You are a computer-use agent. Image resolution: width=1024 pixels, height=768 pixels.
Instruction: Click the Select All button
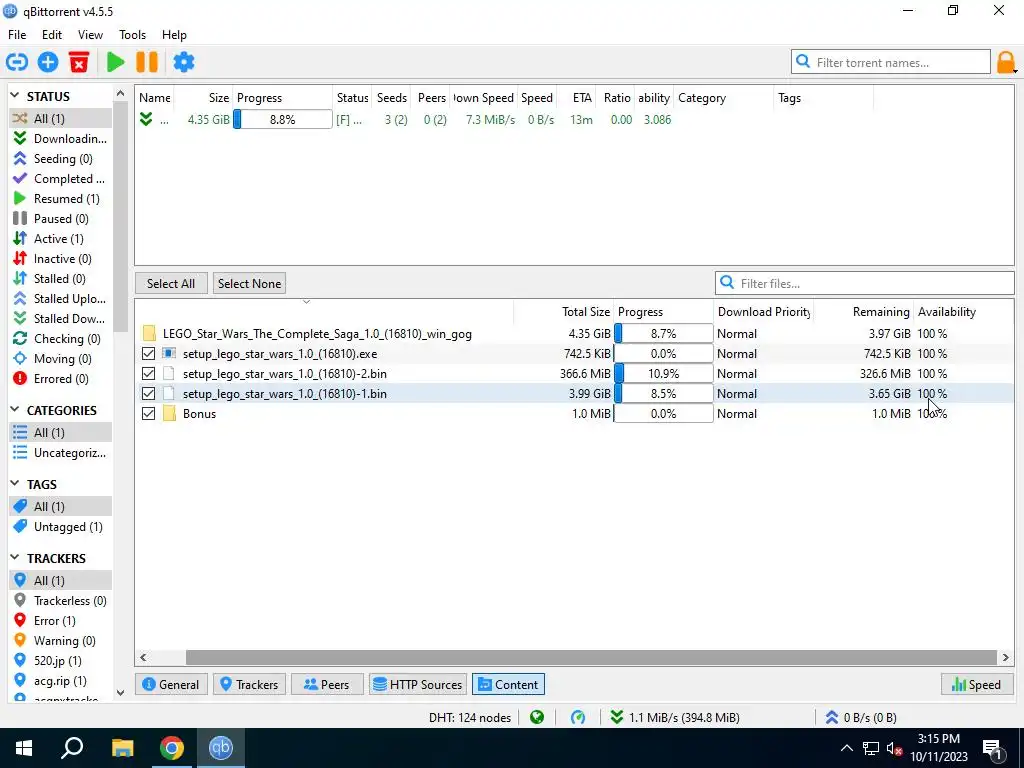pos(171,283)
